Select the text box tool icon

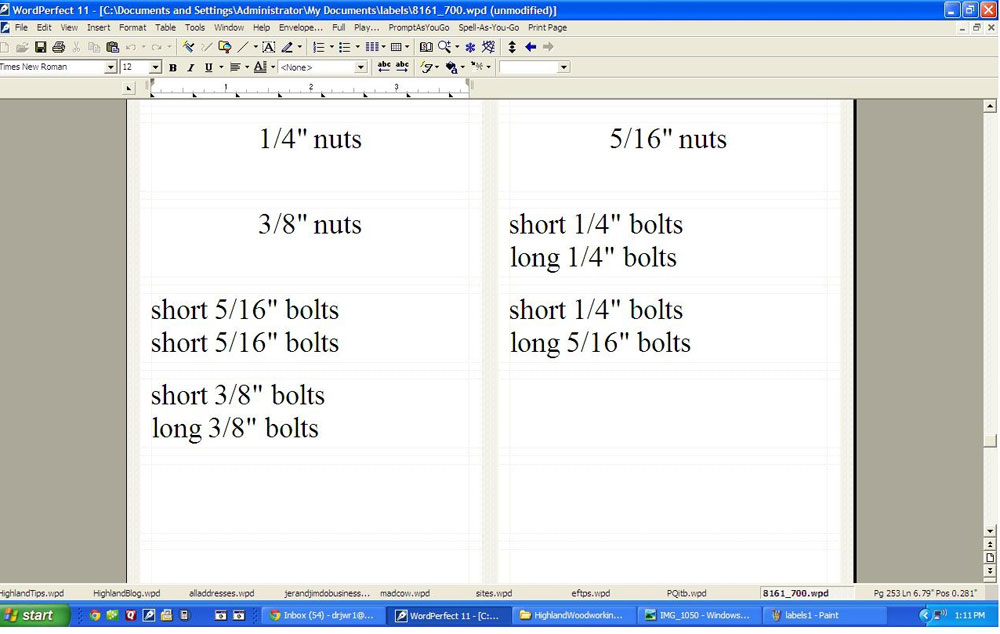tap(268, 47)
